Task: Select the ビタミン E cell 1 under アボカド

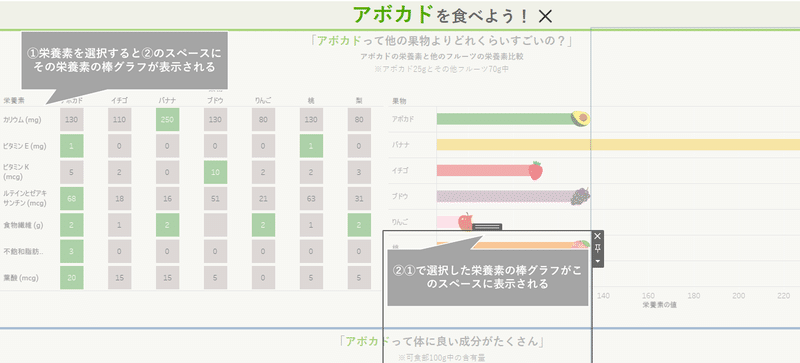Action: [x=71, y=146]
